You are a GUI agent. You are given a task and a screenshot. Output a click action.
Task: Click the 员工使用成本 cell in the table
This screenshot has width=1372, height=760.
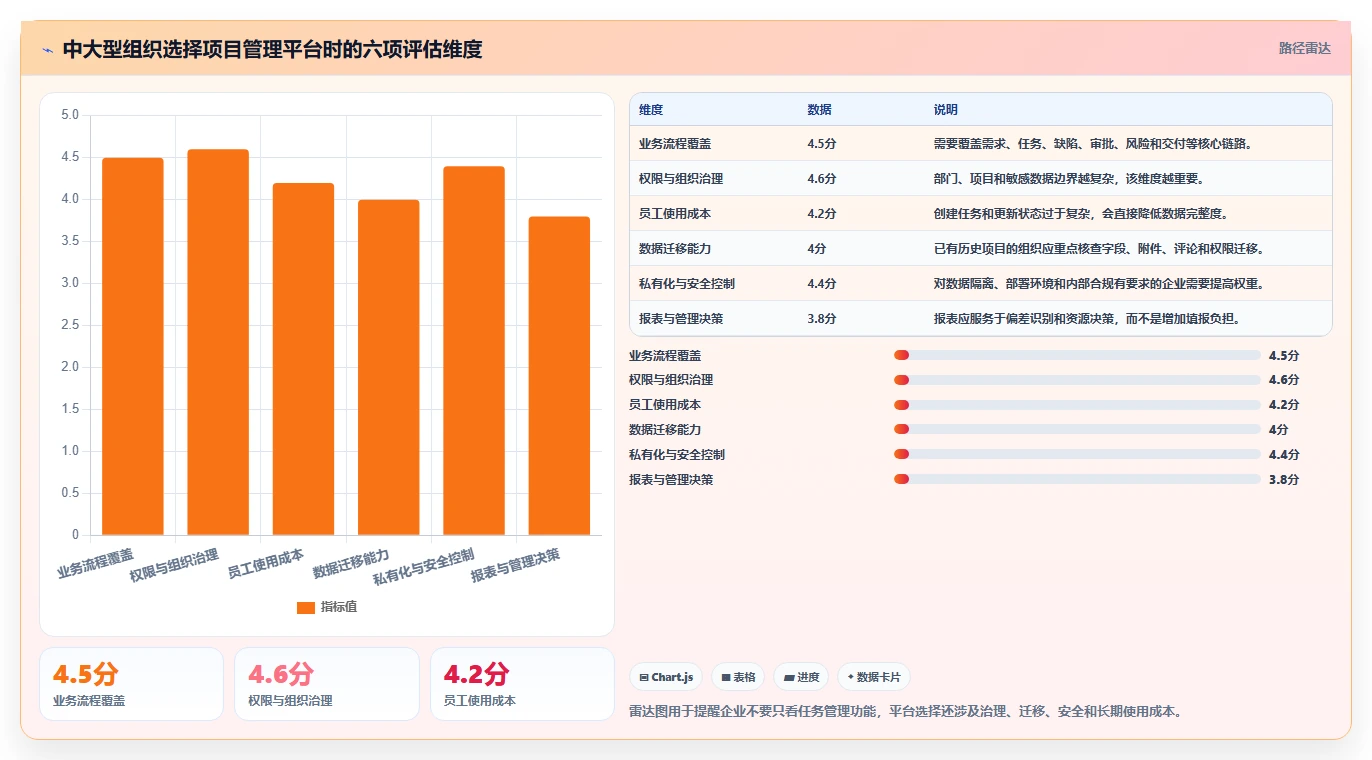[675, 214]
